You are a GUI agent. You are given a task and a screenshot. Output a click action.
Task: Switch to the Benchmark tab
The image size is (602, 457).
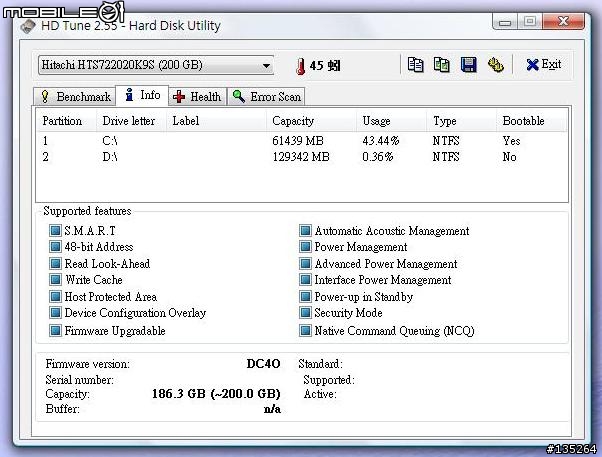point(75,96)
